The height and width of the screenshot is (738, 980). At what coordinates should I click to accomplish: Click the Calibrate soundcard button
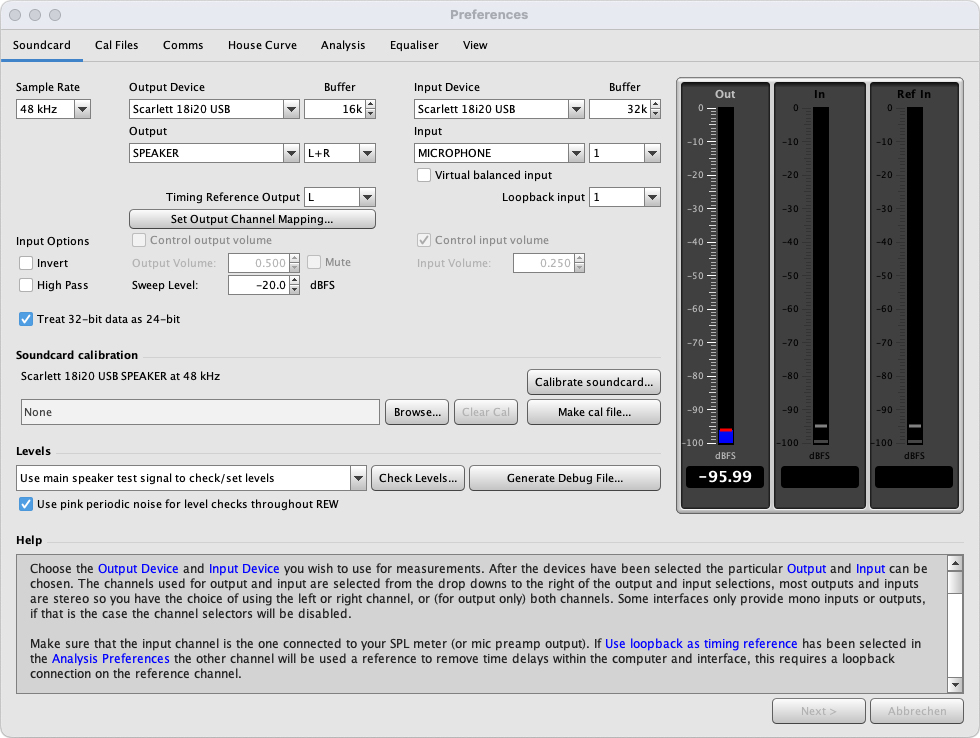click(x=593, y=382)
